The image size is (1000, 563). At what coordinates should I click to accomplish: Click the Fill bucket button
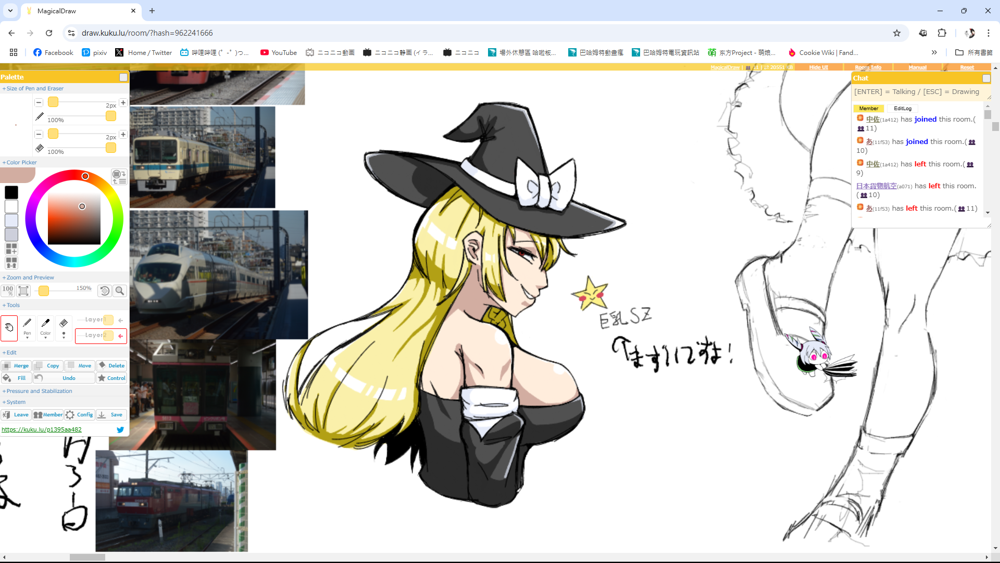coord(15,378)
